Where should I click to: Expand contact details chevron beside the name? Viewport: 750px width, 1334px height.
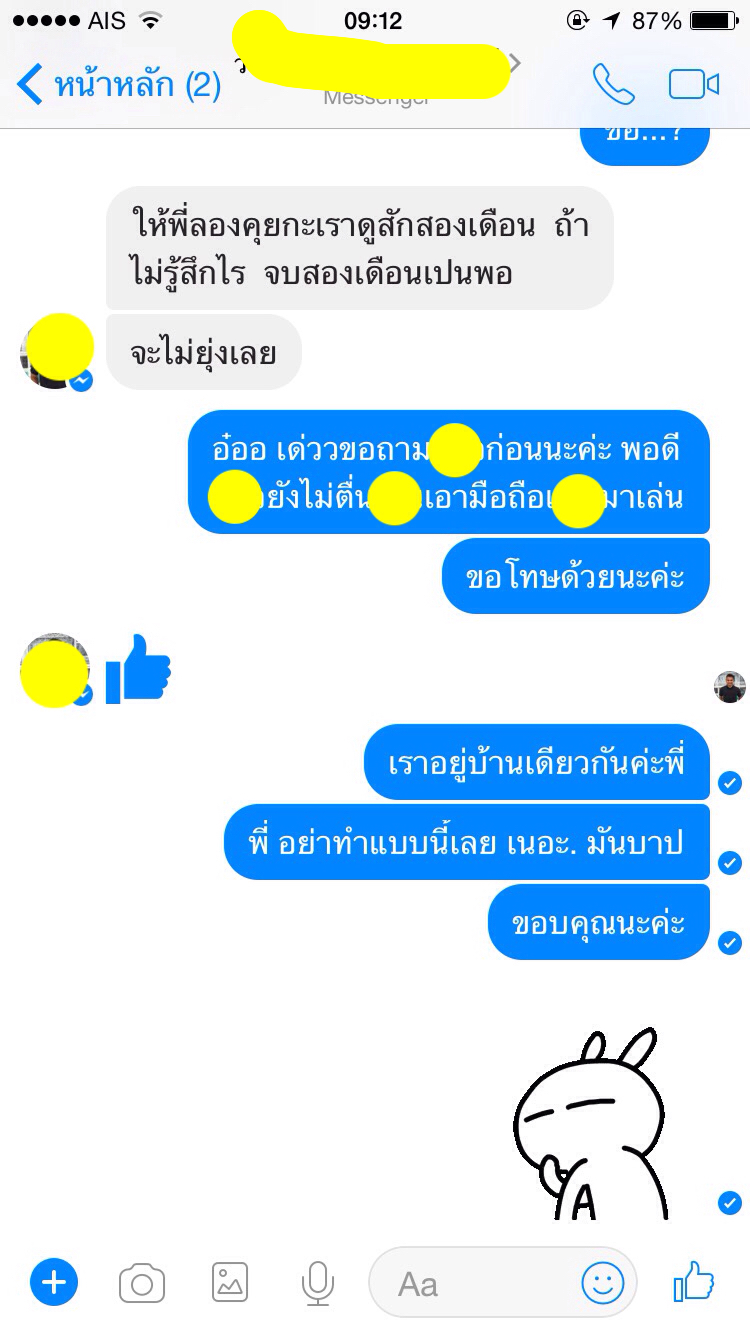516,64
